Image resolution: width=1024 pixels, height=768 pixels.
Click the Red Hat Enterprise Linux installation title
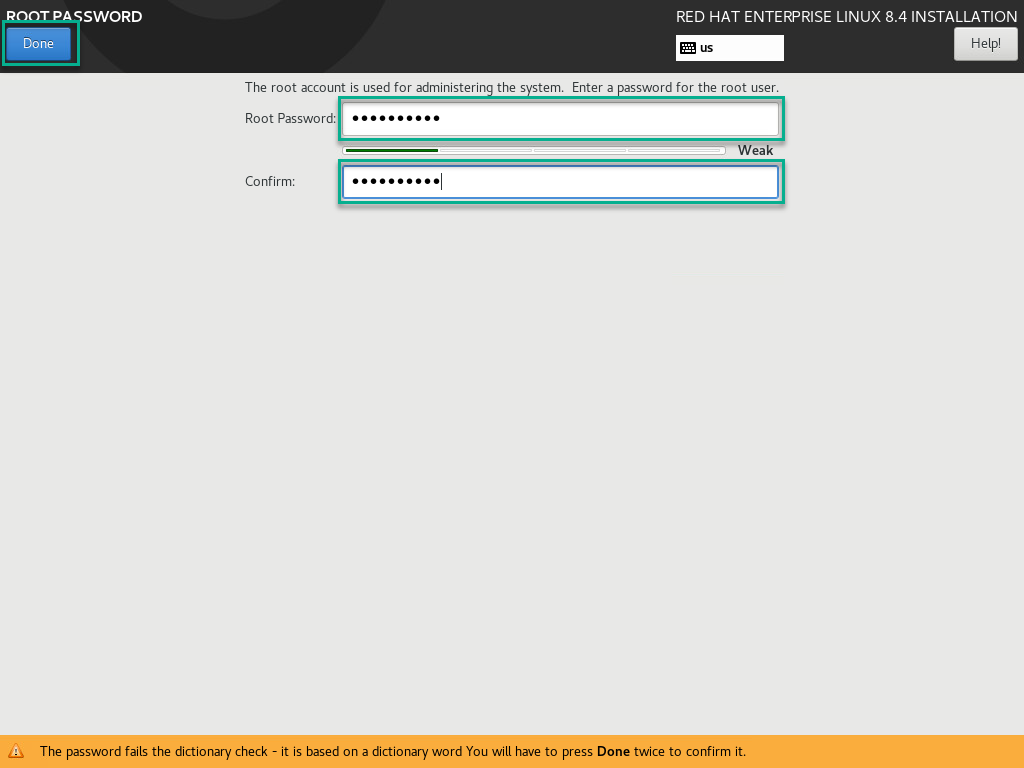[846, 17]
